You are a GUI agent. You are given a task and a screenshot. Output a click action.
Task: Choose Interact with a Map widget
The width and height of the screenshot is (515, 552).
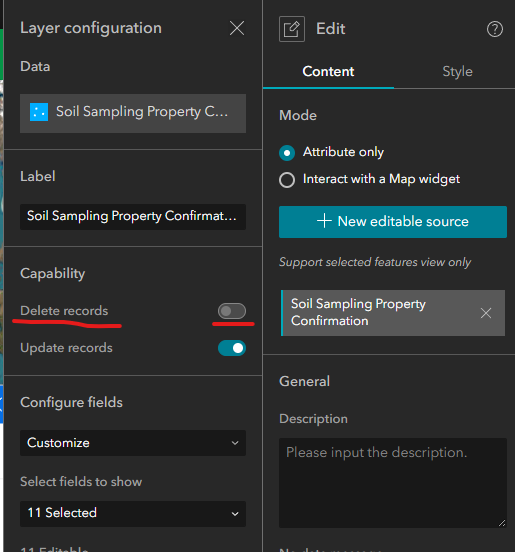click(287, 180)
